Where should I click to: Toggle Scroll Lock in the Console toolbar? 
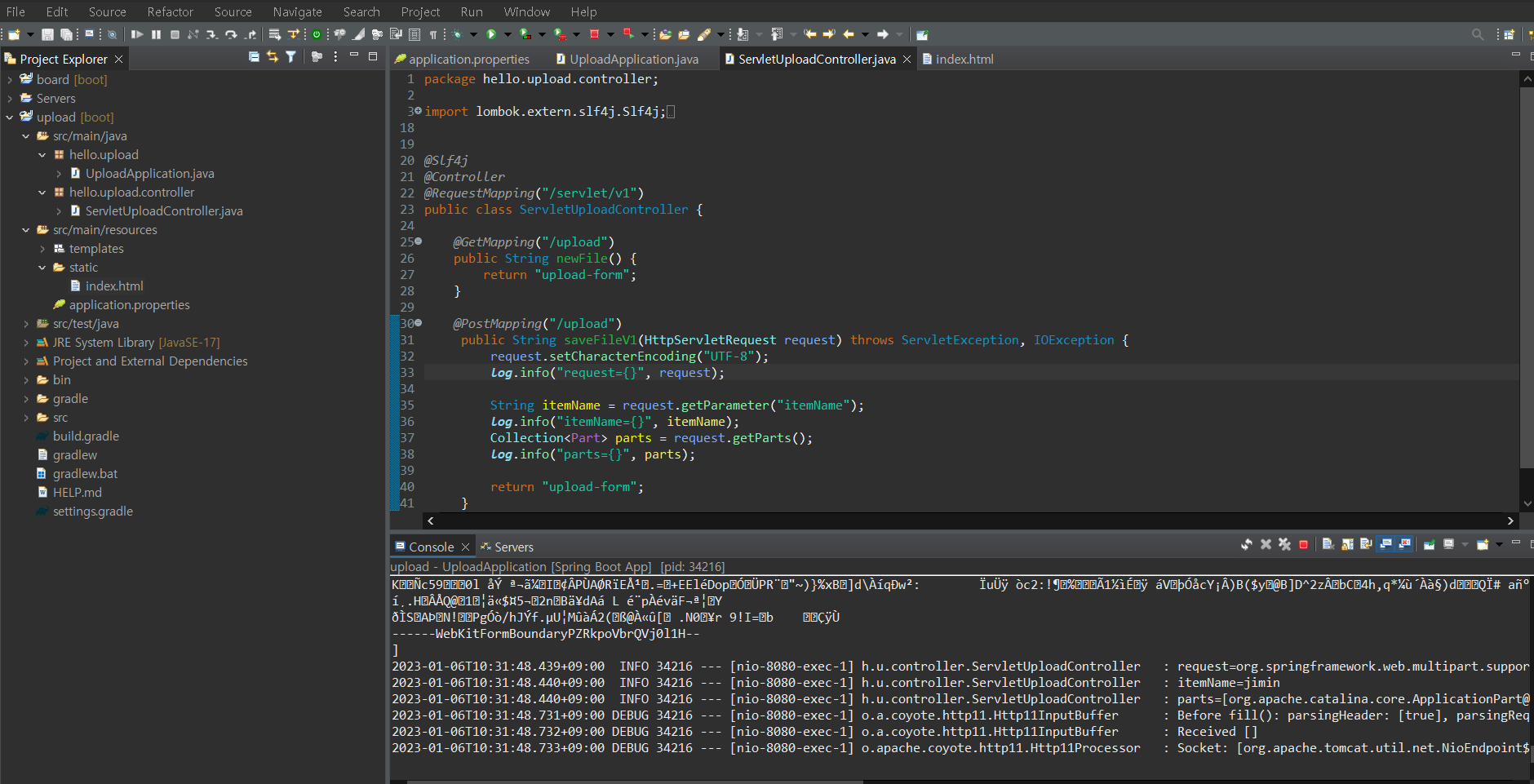(x=1347, y=545)
